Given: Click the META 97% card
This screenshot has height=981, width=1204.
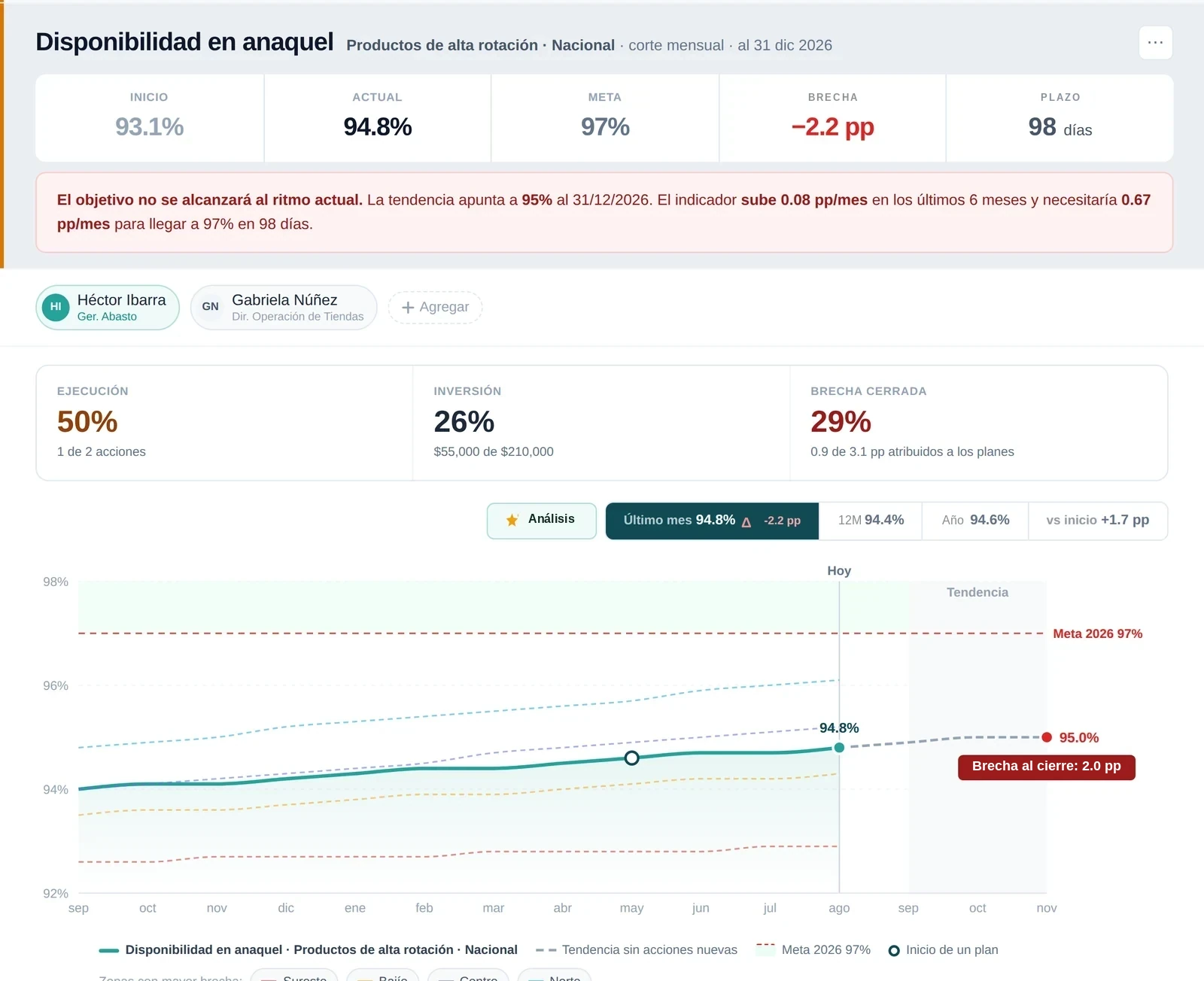Looking at the screenshot, I should [605, 118].
